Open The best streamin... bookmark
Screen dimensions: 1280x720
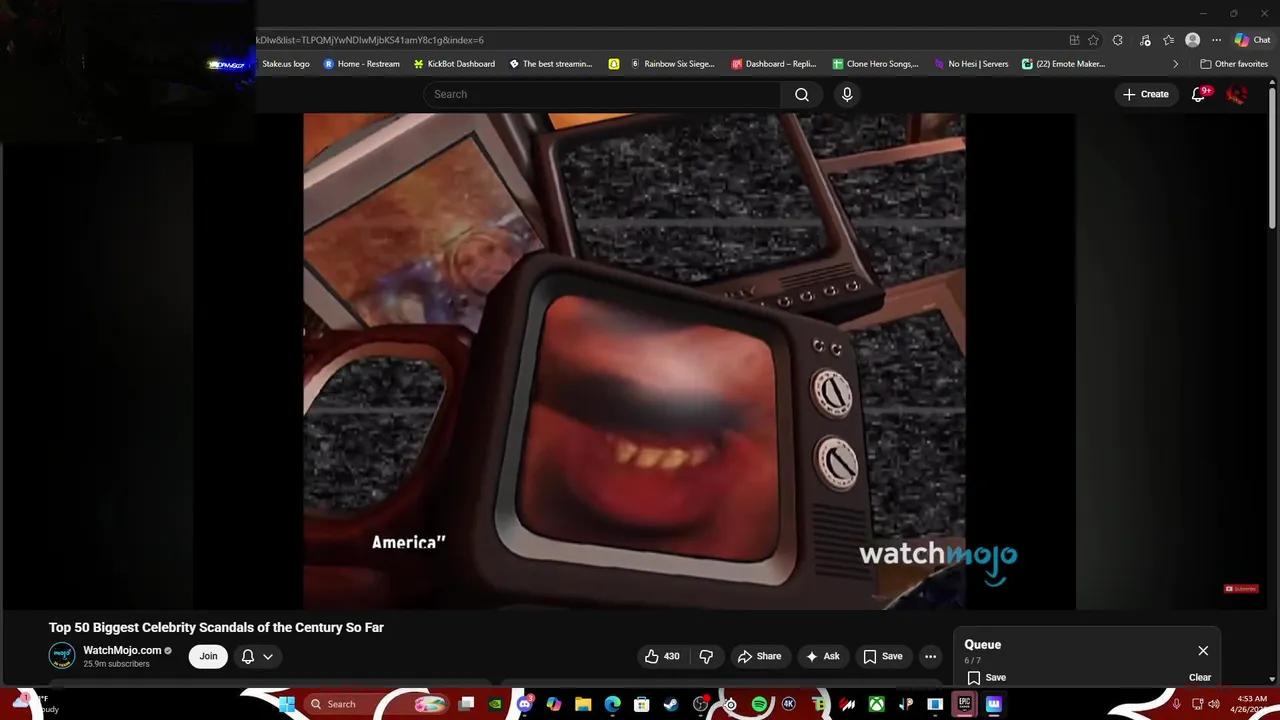pyautogui.click(x=551, y=64)
